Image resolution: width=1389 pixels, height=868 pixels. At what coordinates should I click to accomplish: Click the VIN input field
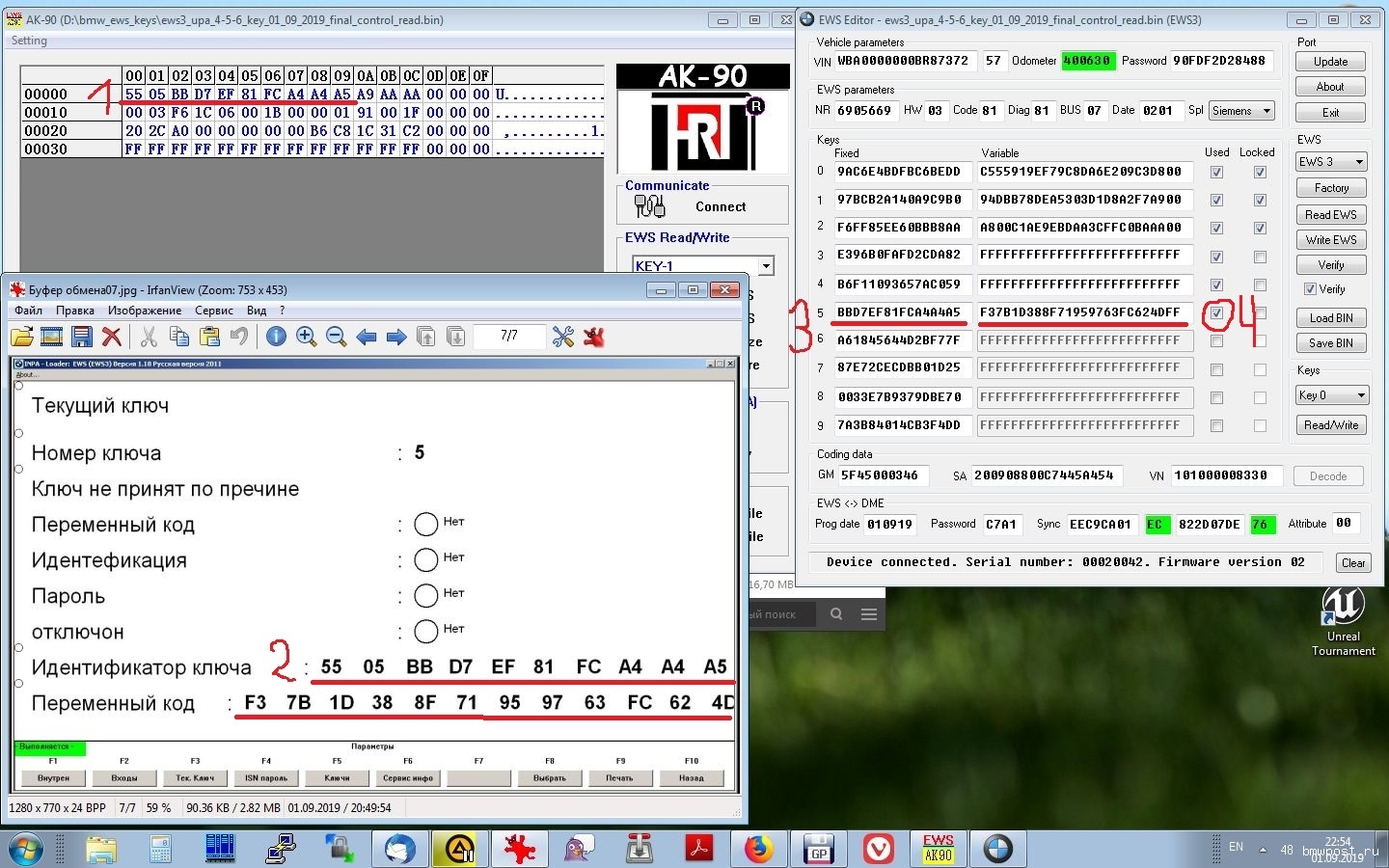[905, 61]
